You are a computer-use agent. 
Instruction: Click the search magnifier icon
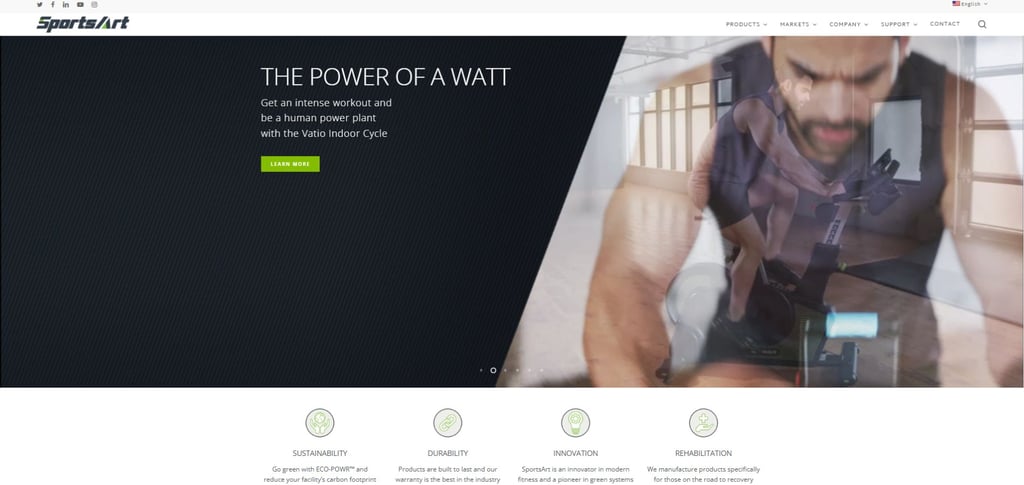coord(982,25)
